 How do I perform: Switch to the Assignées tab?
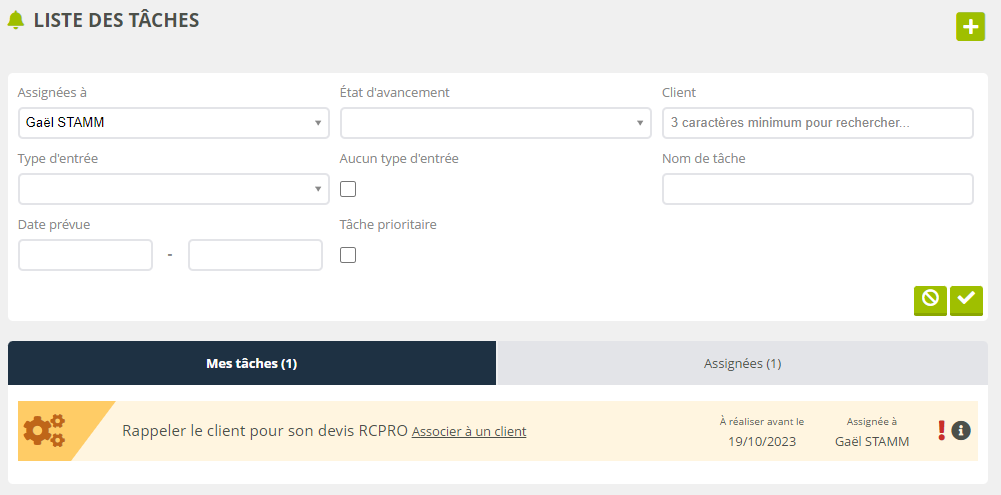(x=742, y=364)
